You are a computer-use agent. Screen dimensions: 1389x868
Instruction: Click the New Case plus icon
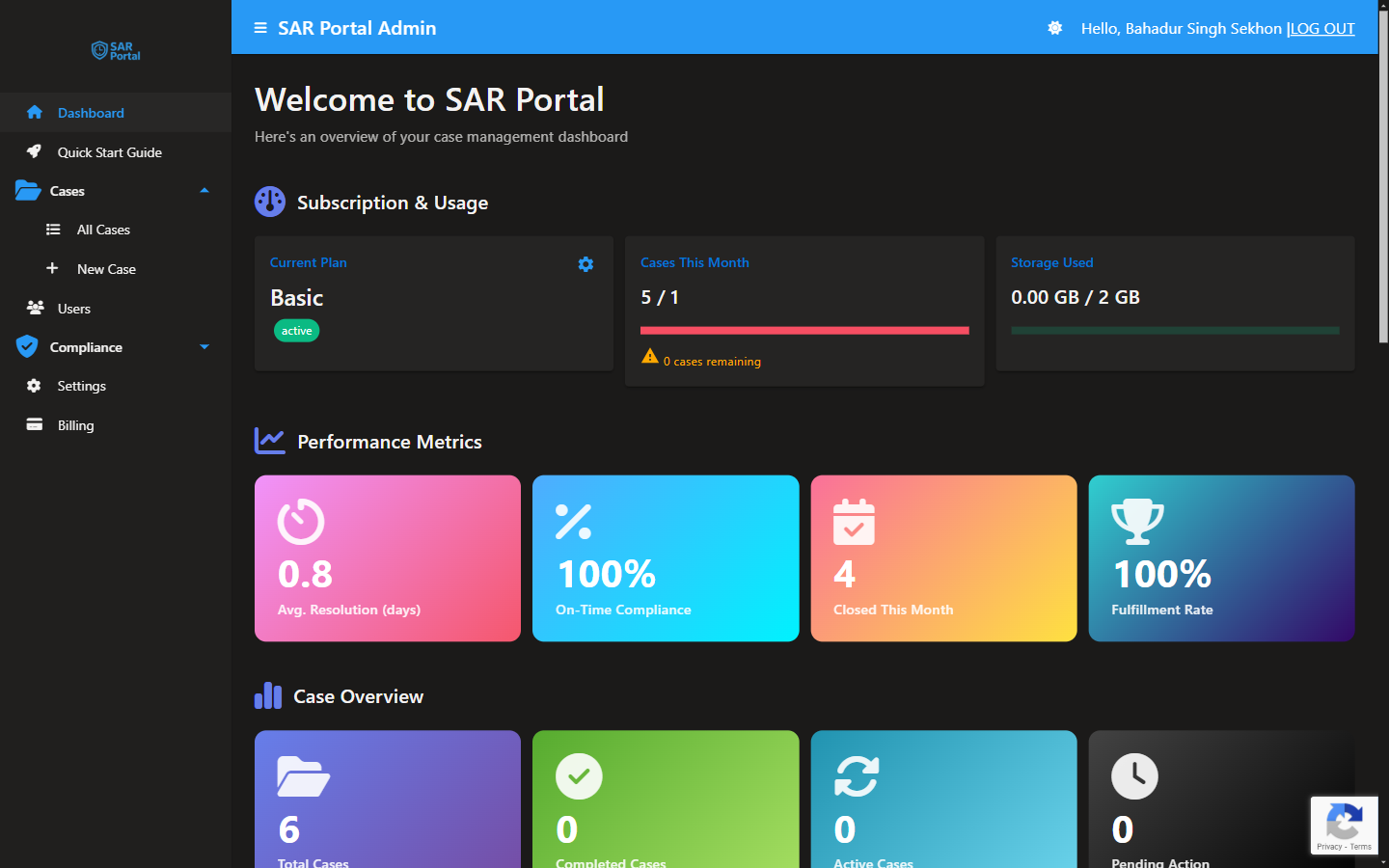[53, 268]
